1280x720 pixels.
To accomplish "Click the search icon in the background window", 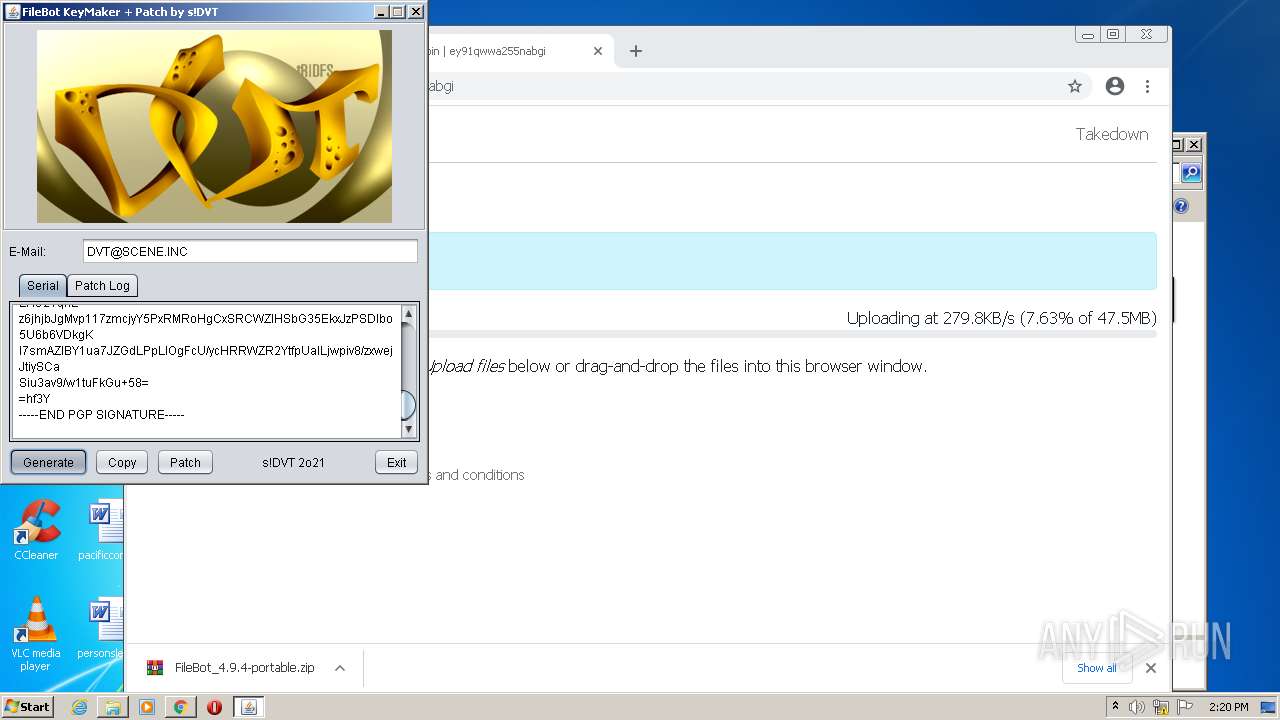I will (x=1191, y=173).
